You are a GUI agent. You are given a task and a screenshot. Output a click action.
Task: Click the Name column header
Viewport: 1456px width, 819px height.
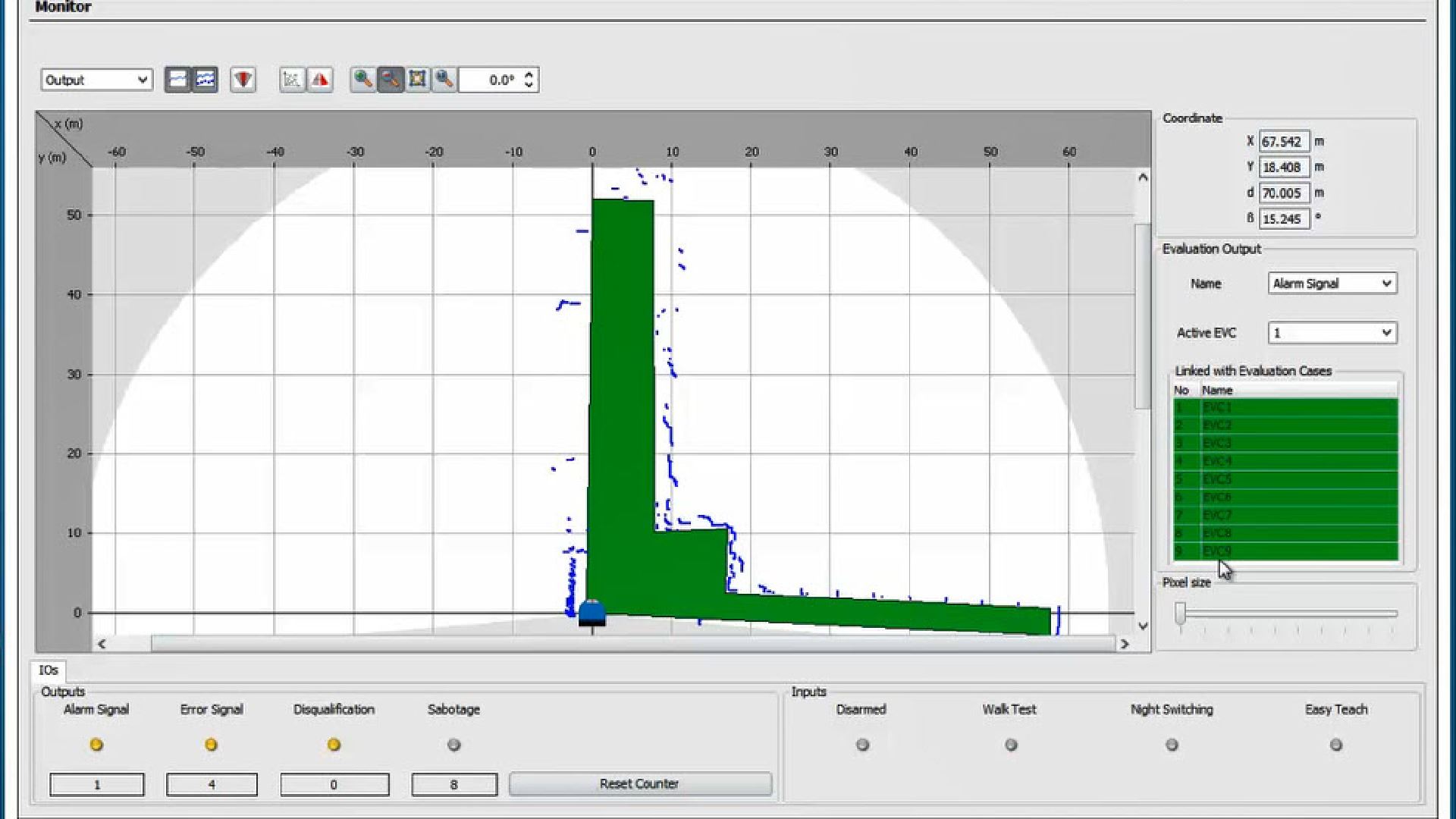pyautogui.click(x=1298, y=391)
